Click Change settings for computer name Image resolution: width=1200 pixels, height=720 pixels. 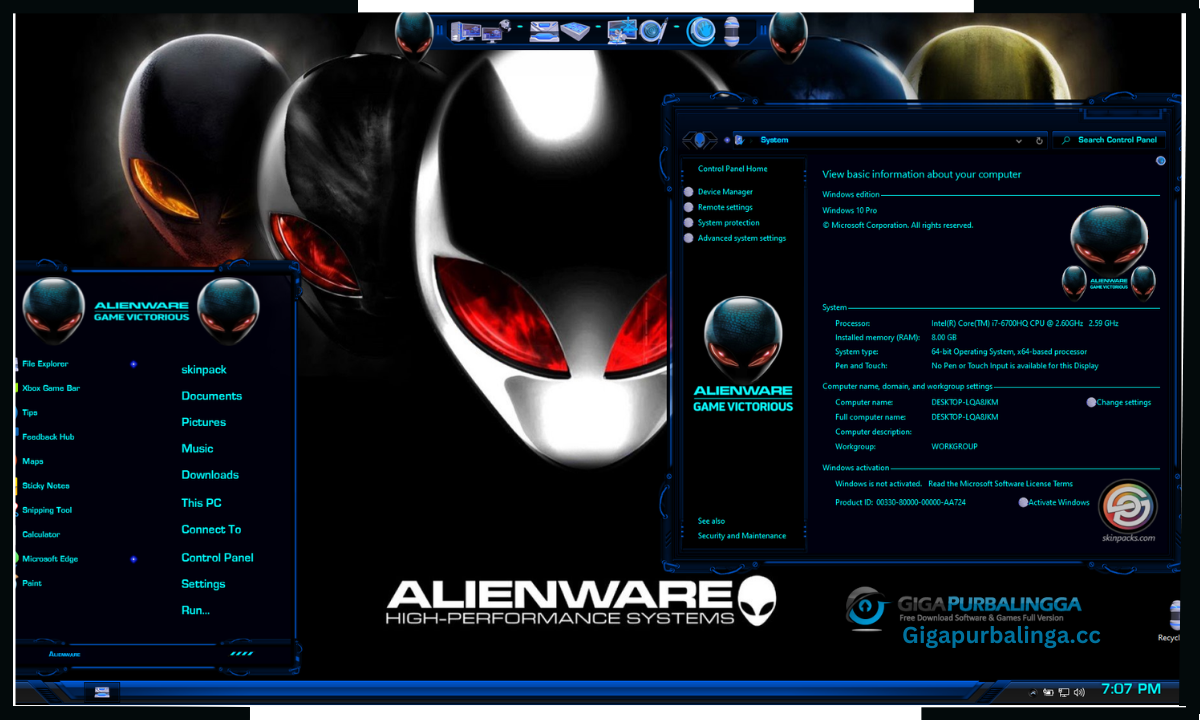click(1124, 402)
